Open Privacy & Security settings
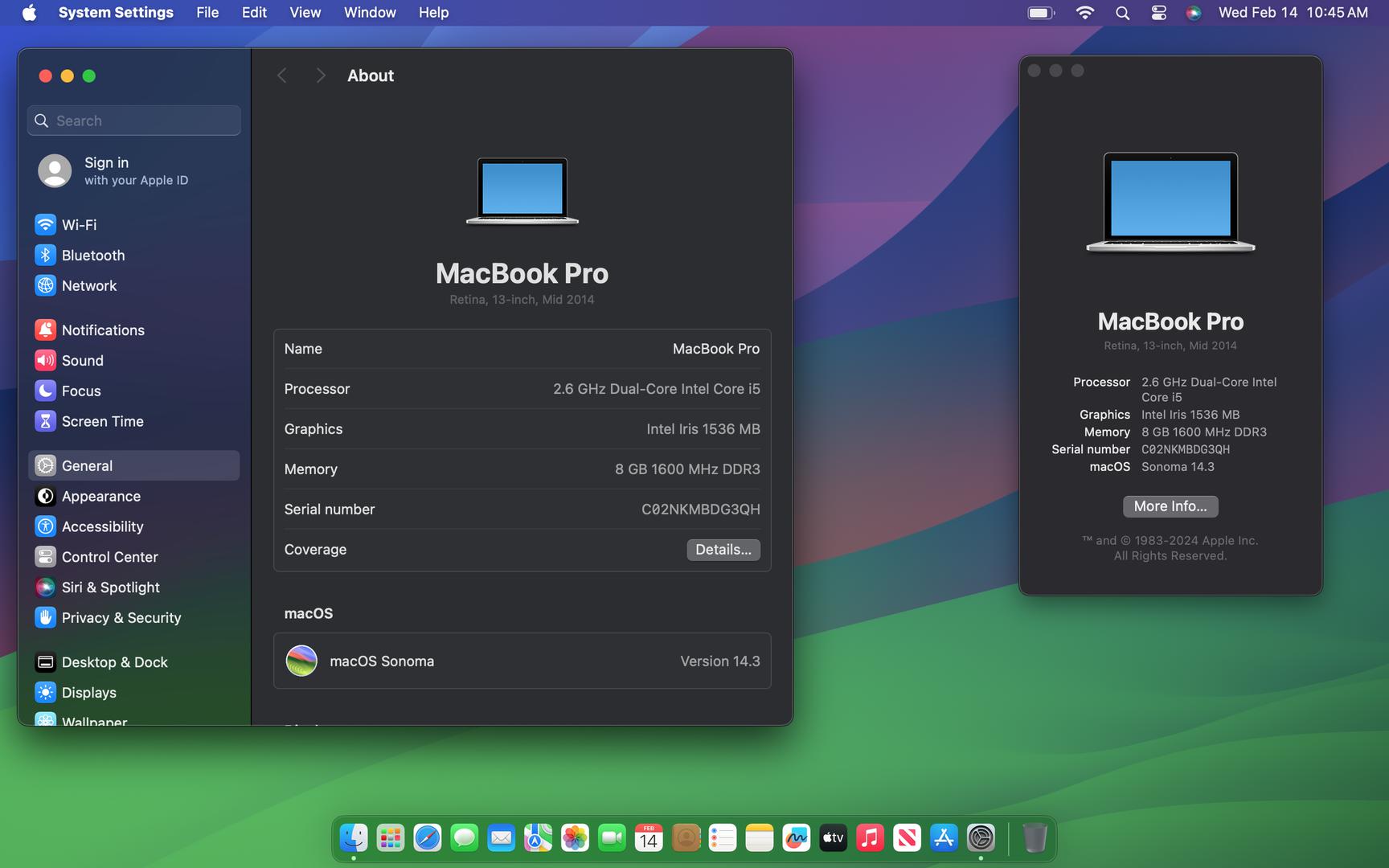1389x868 pixels. (x=121, y=618)
